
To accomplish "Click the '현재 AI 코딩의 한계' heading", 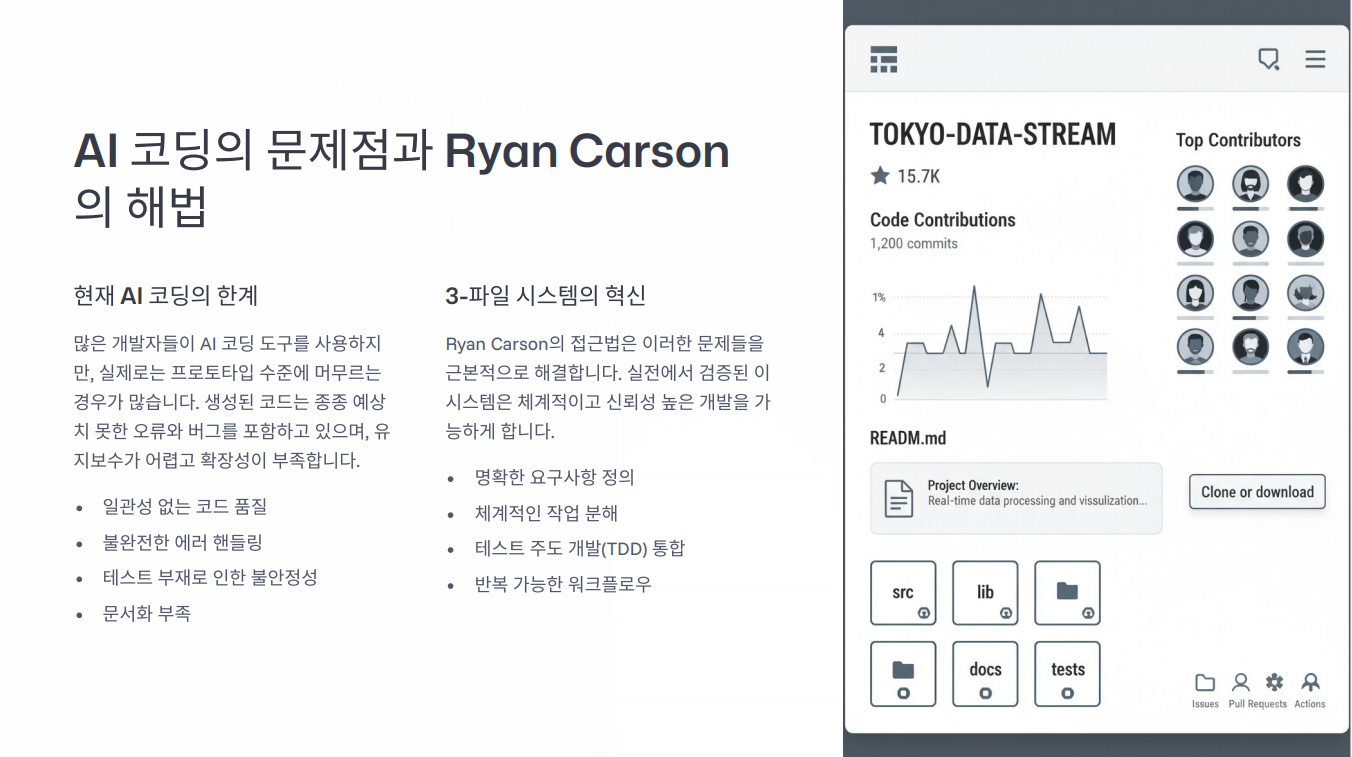I will [166, 295].
